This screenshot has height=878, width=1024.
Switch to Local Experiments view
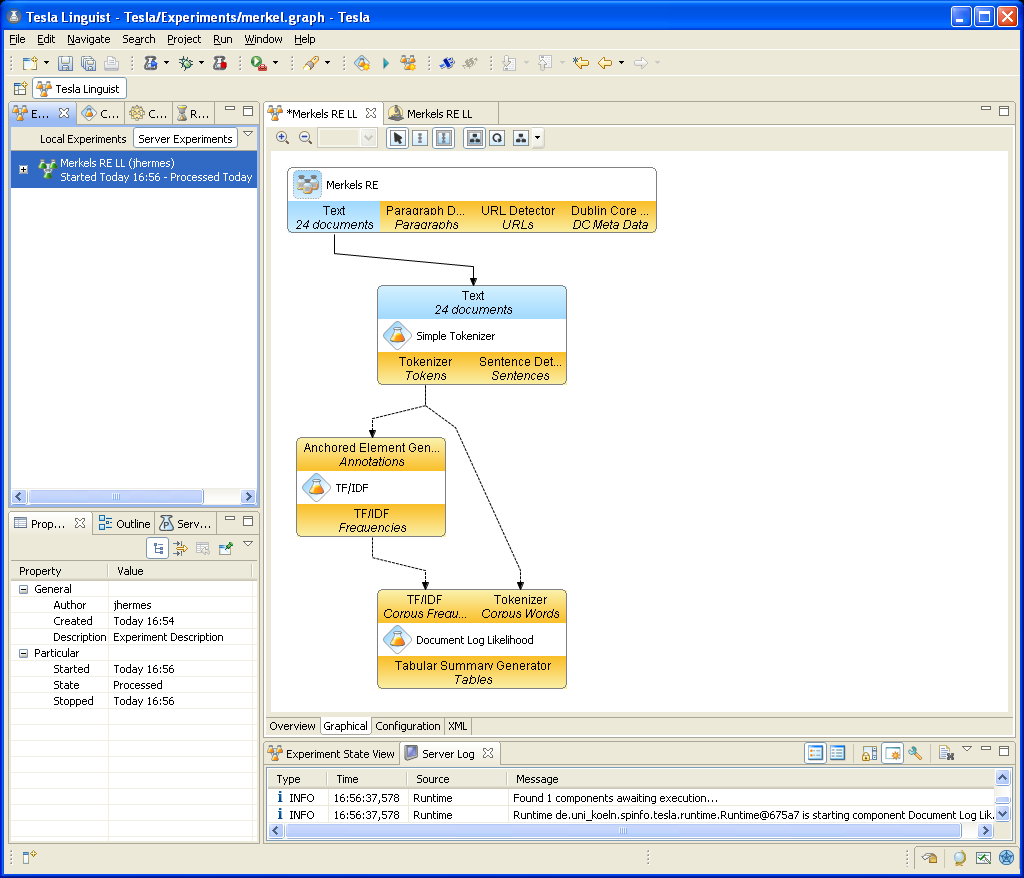click(83, 139)
